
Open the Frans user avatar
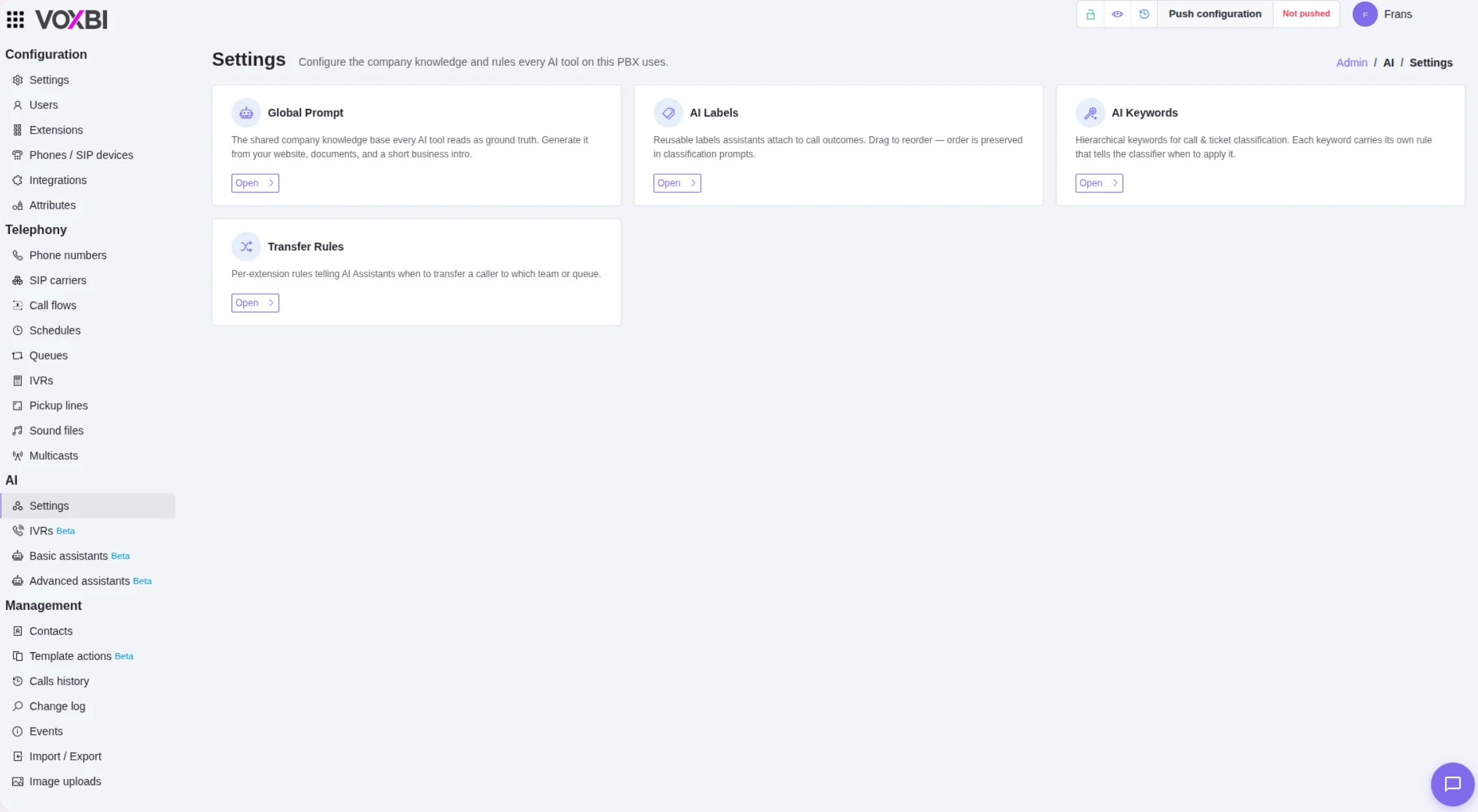click(x=1365, y=14)
